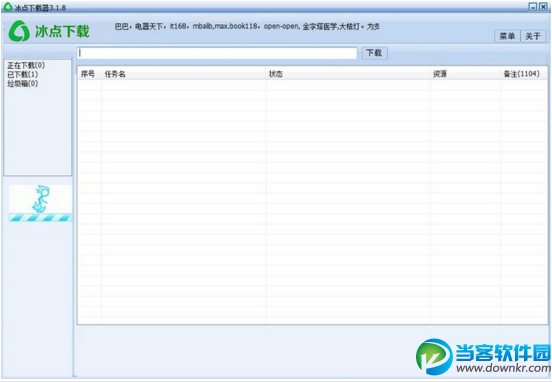
Task: Close the 冰点下载器 window
Action: click(543, 6)
